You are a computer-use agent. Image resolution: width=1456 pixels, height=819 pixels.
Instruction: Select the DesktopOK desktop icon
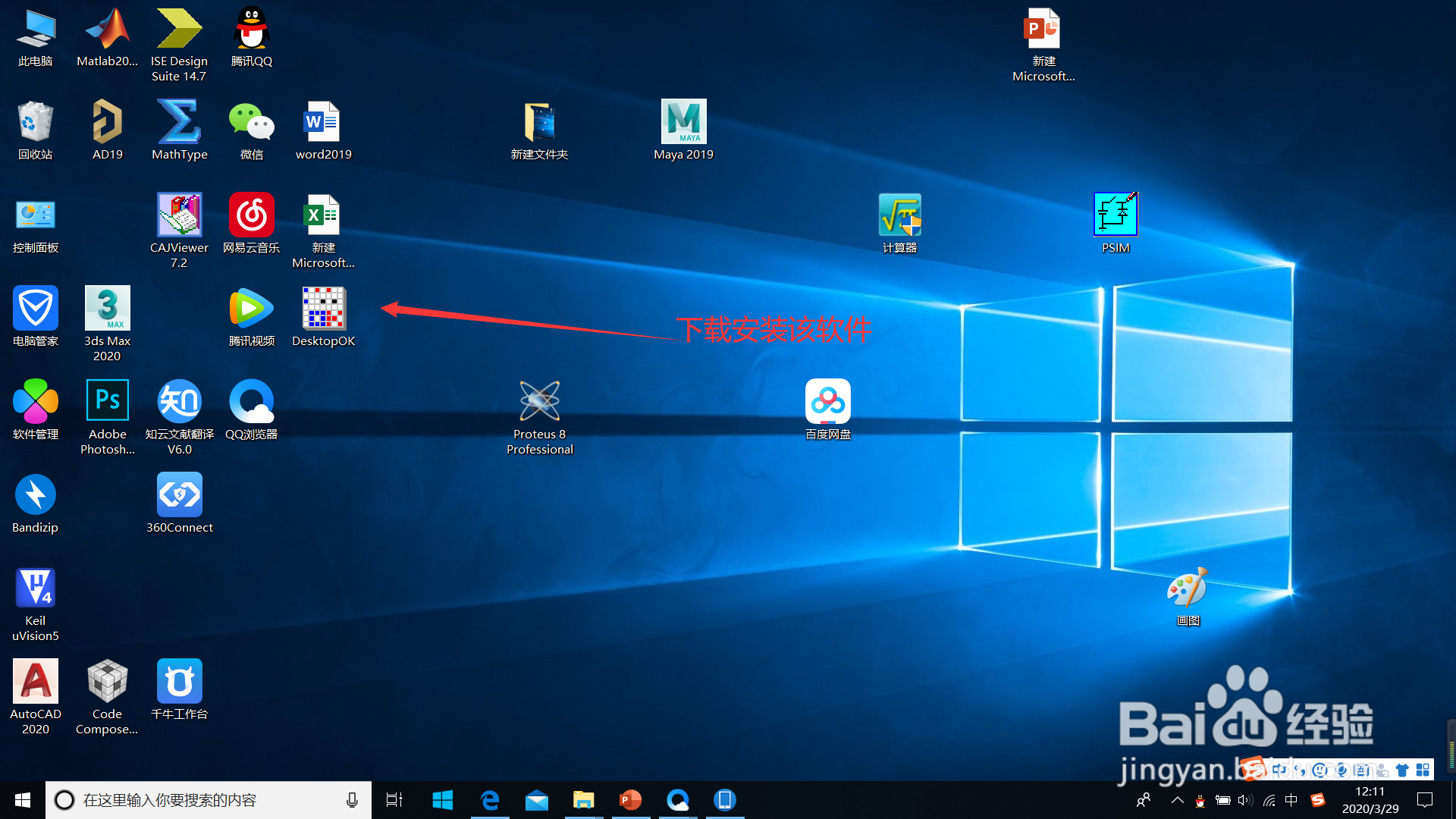click(x=324, y=310)
